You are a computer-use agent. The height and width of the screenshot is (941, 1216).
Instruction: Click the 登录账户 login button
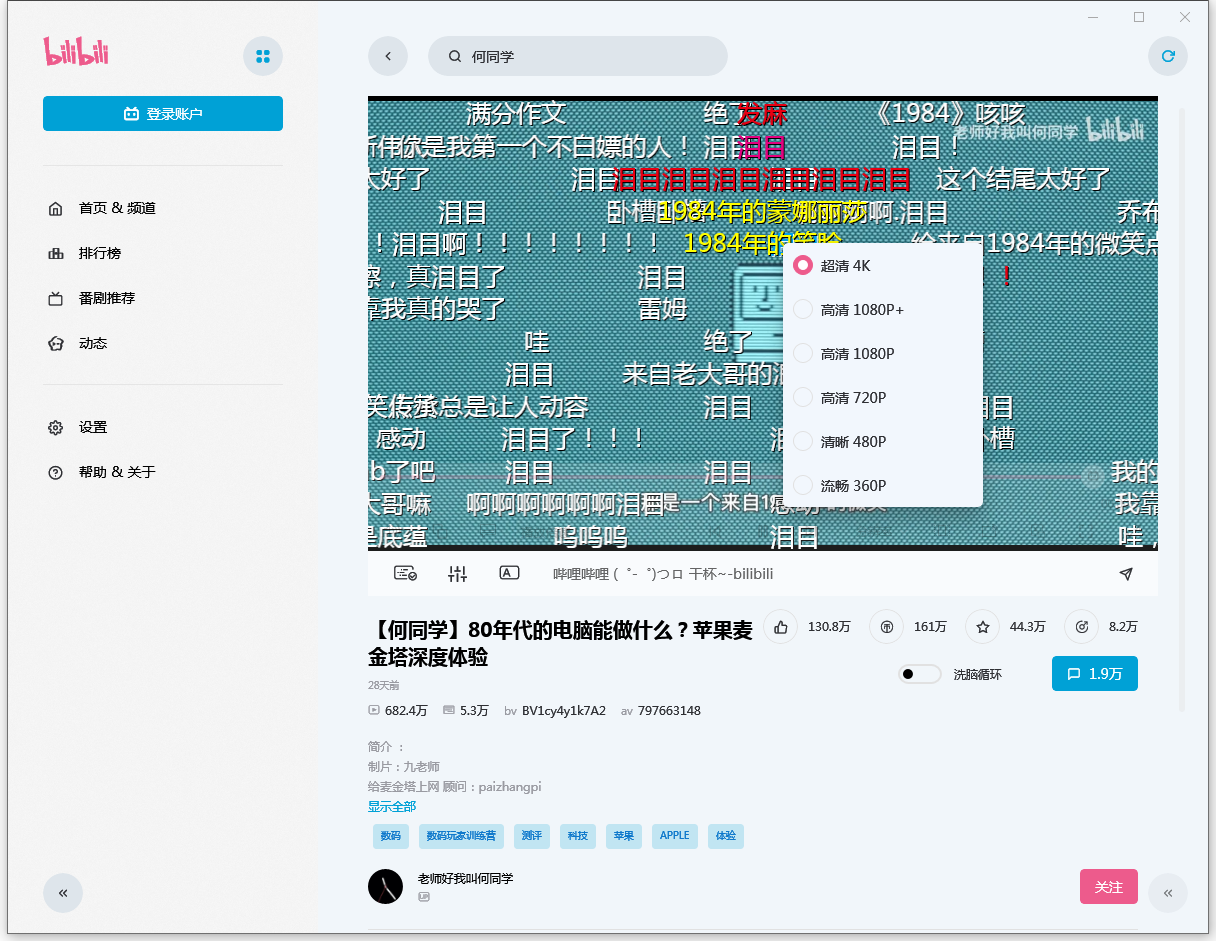[x=162, y=113]
